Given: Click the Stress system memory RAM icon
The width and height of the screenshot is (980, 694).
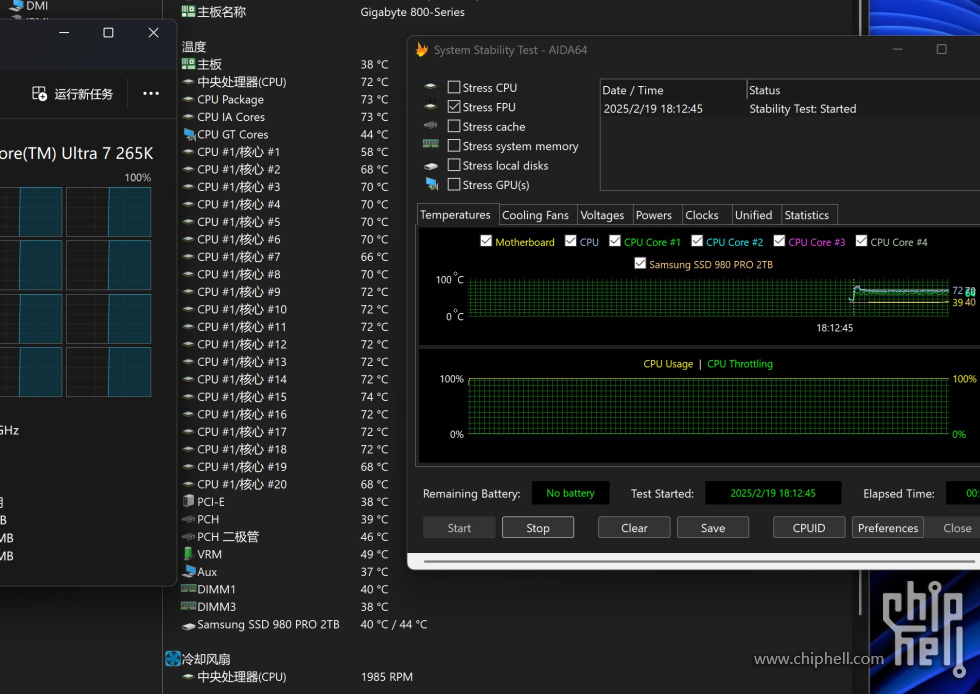Looking at the screenshot, I should pyautogui.click(x=431, y=144).
